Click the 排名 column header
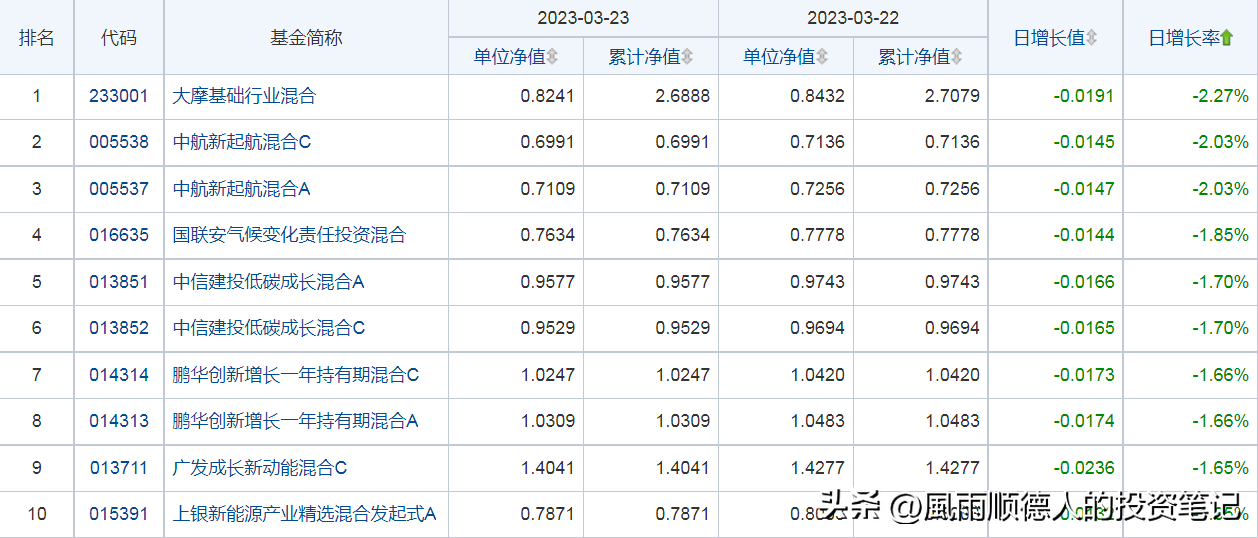The width and height of the screenshot is (1258, 538). point(37,38)
